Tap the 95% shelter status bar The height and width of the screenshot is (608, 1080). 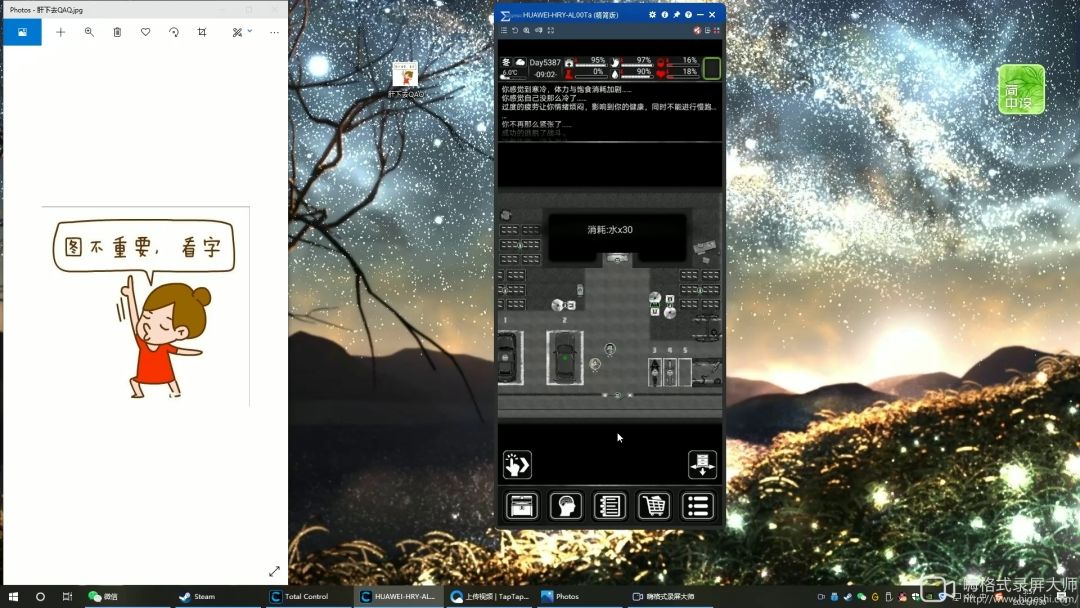click(585, 61)
